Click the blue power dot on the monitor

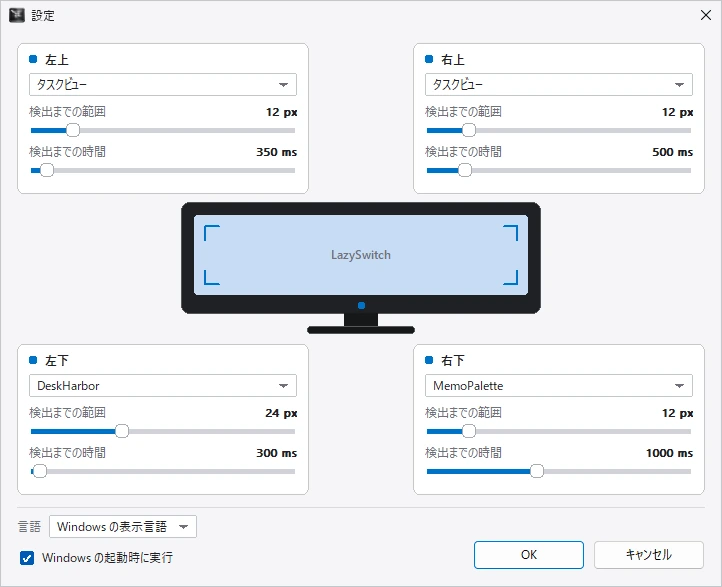[x=361, y=305]
